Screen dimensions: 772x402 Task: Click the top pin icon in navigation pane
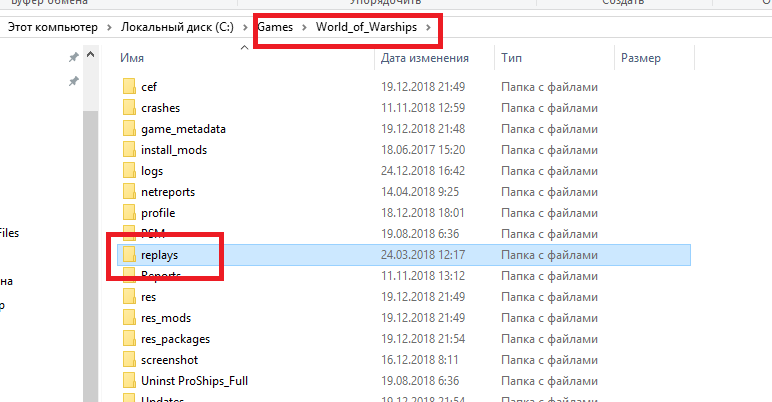[x=73, y=58]
